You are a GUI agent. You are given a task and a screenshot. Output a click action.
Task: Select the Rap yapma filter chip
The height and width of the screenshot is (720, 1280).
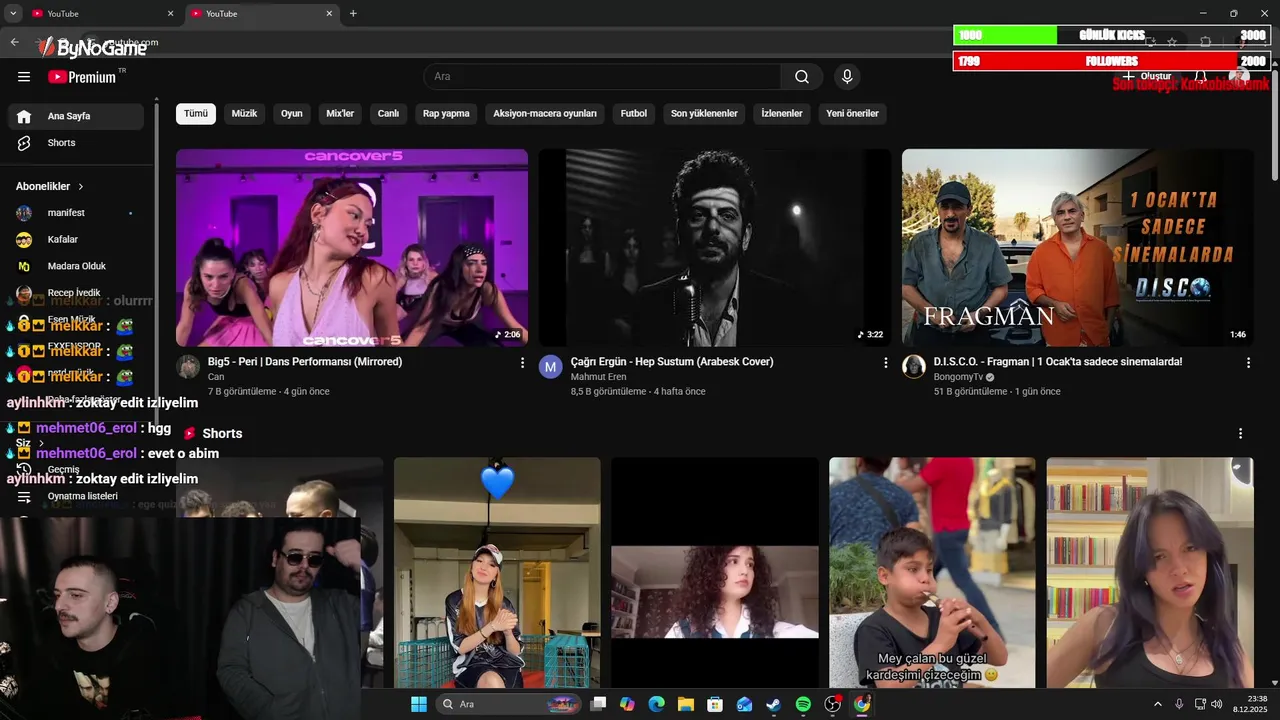[446, 114]
